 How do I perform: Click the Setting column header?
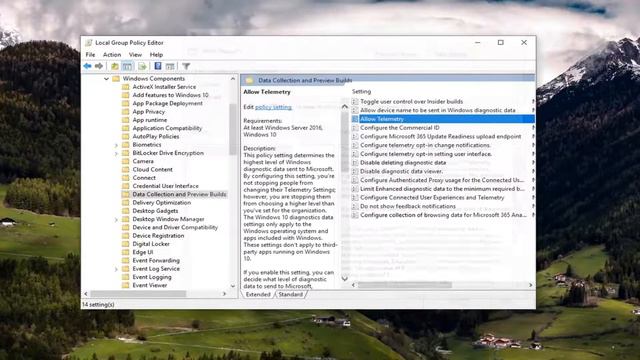tap(362, 91)
